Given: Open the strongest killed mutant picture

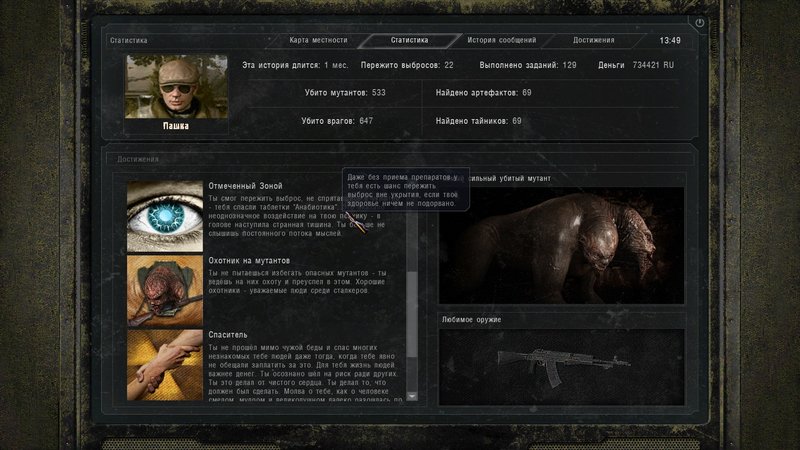Looking at the screenshot, I should click(x=561, y=245).
